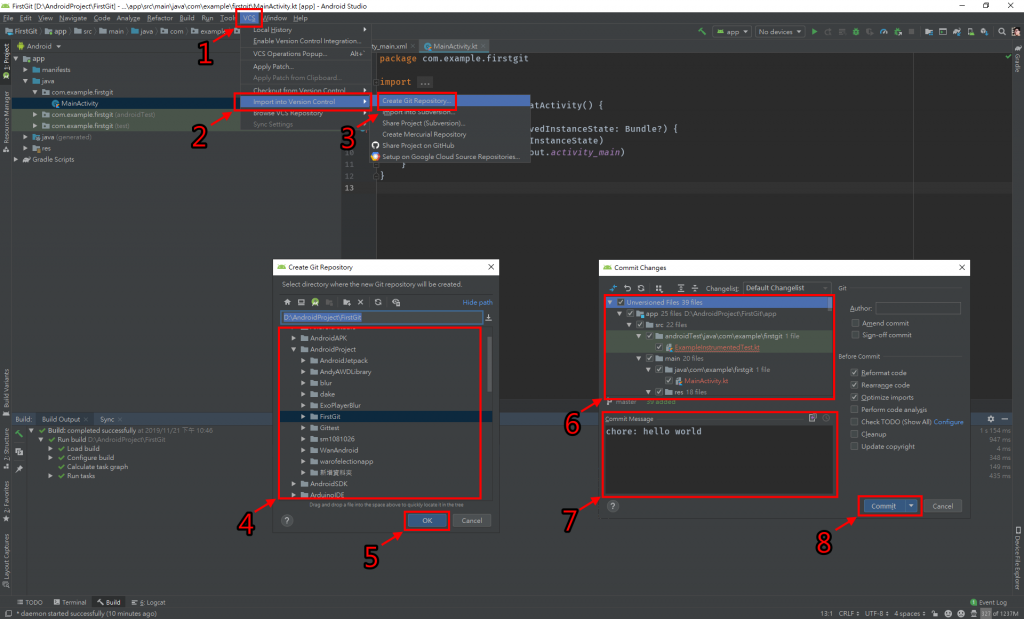1024x619 pixels.
Task: Open the AVD Manager phone icon
Action: click(x=970, y=31)
